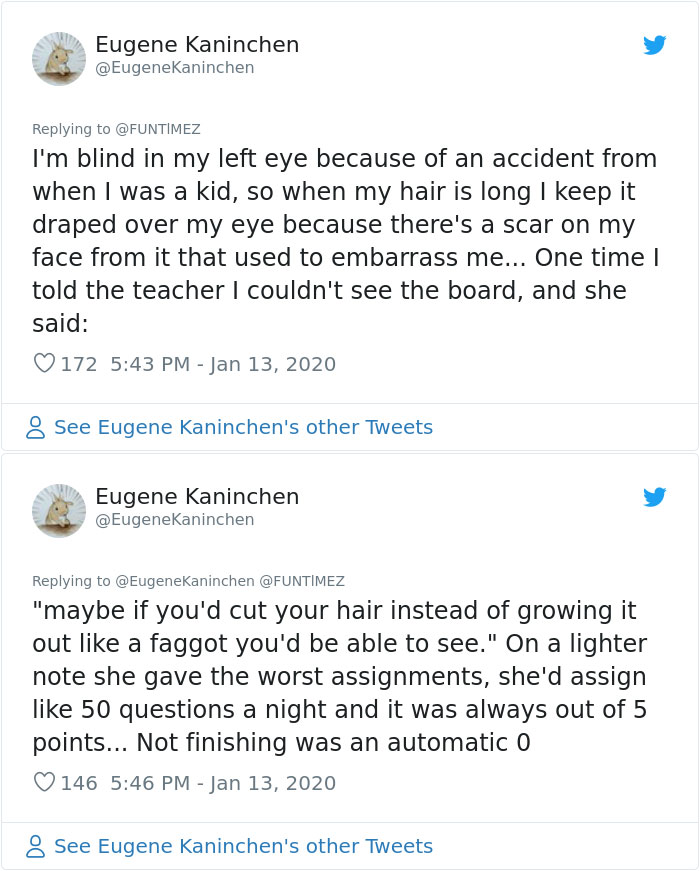The image size is (700, 871).
Task: Click the Twitter bird icon on the first tweet
Action: pyautogui.click(x=655, y=45)
